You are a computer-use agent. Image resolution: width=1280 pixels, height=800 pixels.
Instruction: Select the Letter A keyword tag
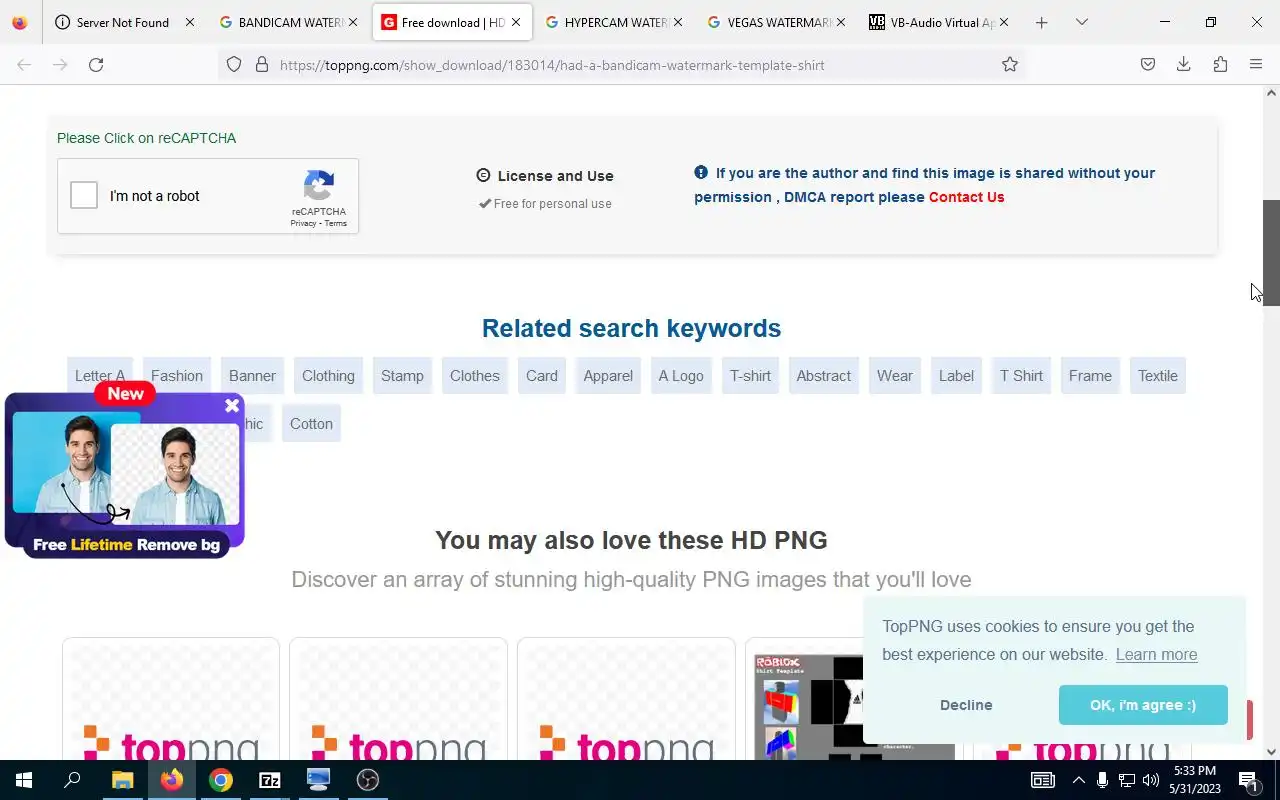100,376
